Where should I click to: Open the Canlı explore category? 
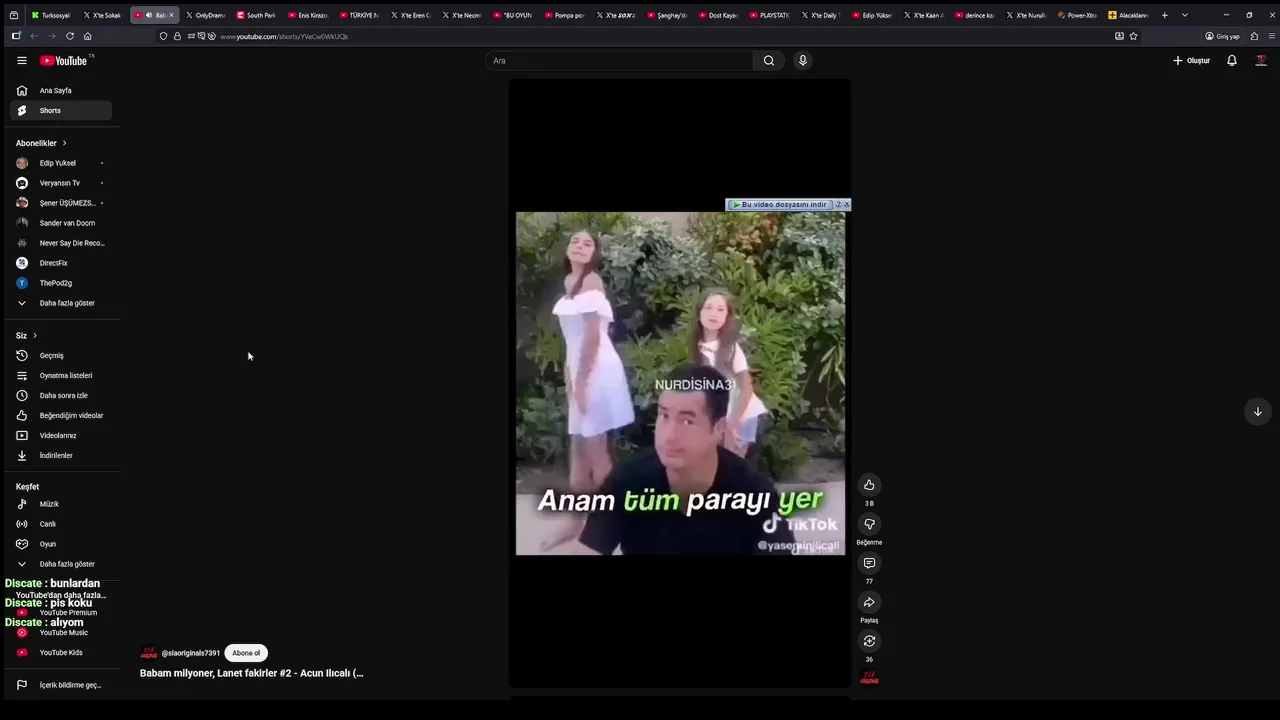click(x=60, y=524)
